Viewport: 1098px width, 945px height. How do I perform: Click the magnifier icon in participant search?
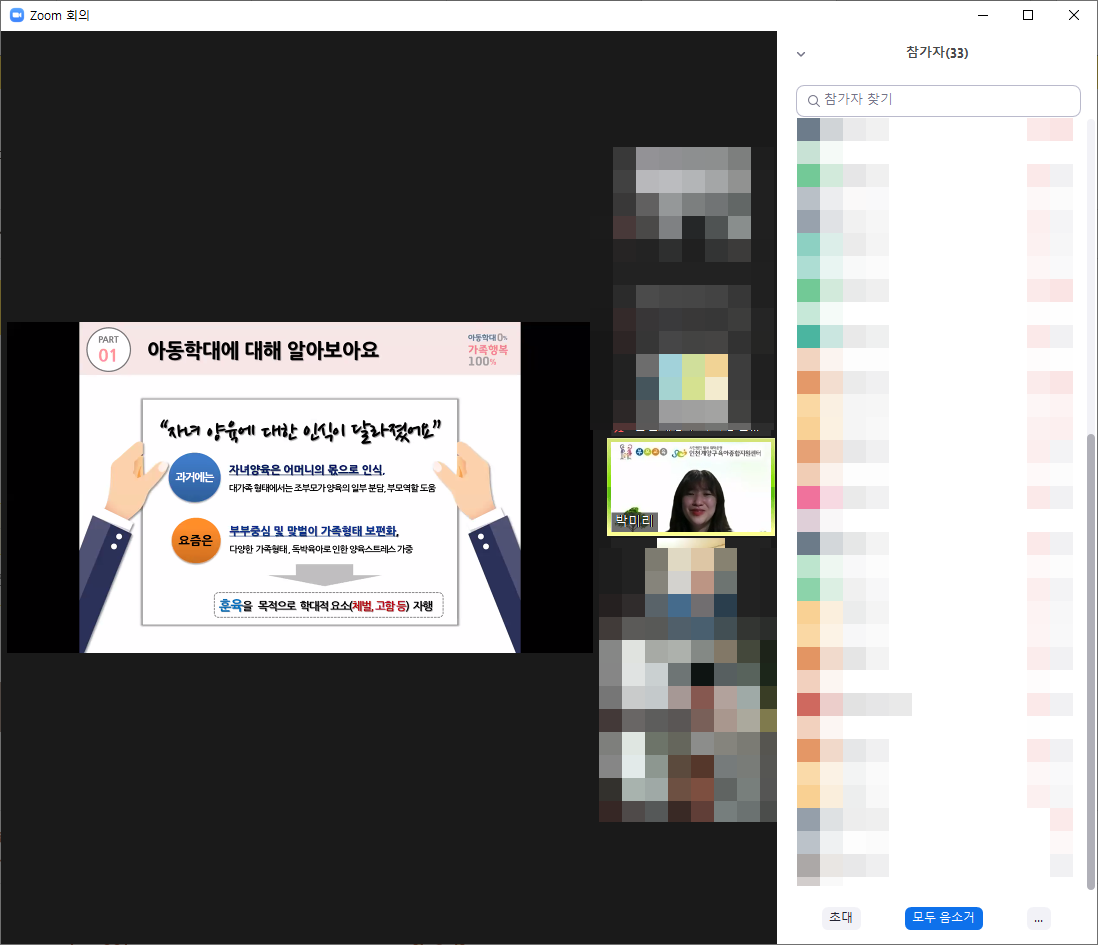coord(813,101)
